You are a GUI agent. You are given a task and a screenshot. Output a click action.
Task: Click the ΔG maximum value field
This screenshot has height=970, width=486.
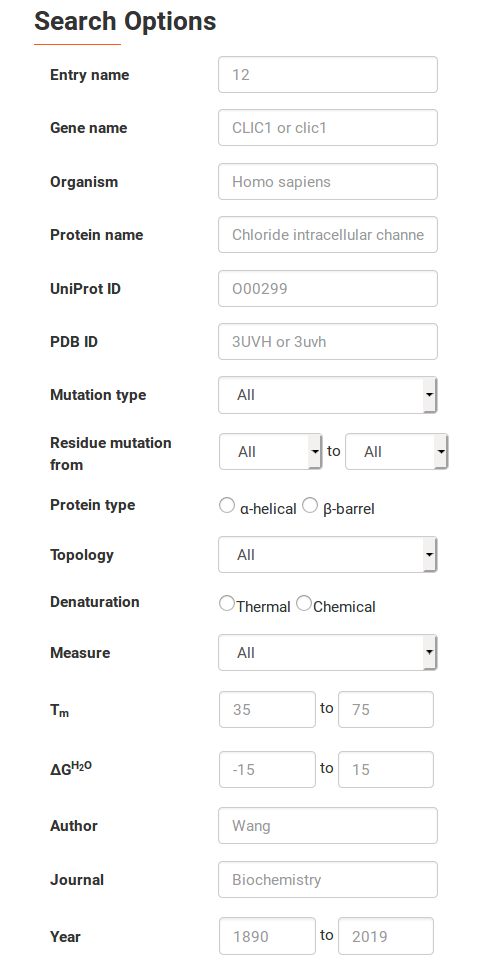click(386, 770)
